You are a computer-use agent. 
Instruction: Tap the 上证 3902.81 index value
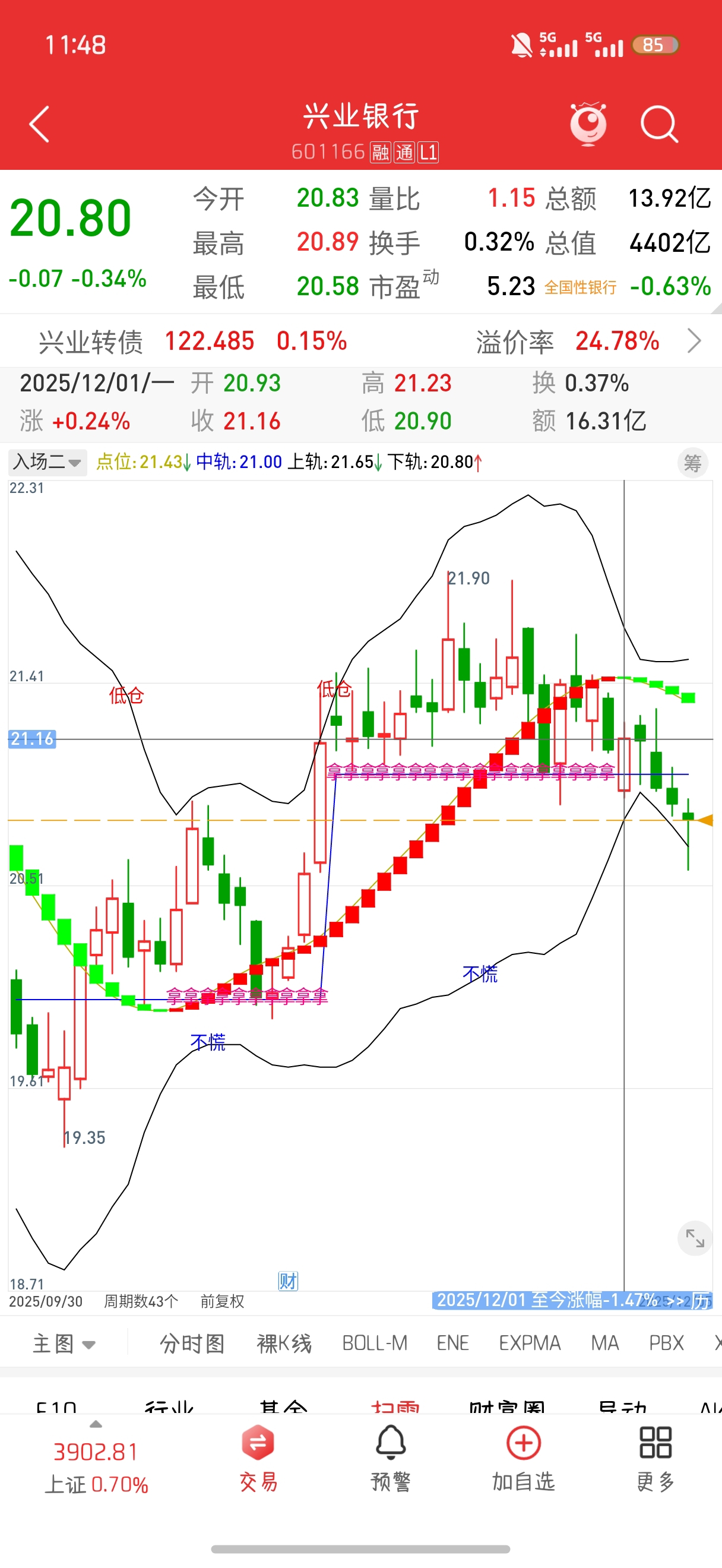pyautogui.click(x=96, y=1452)
